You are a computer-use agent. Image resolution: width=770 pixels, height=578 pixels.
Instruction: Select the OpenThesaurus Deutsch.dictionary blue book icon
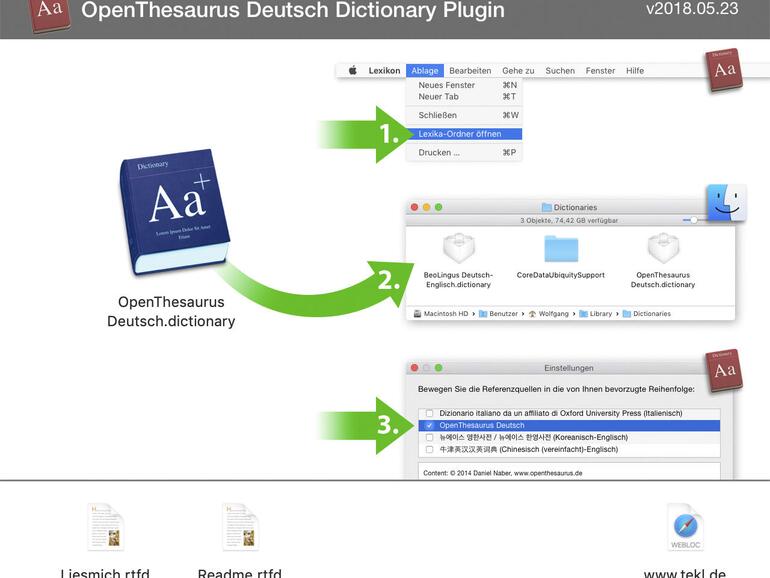click(x=174, y=211)
